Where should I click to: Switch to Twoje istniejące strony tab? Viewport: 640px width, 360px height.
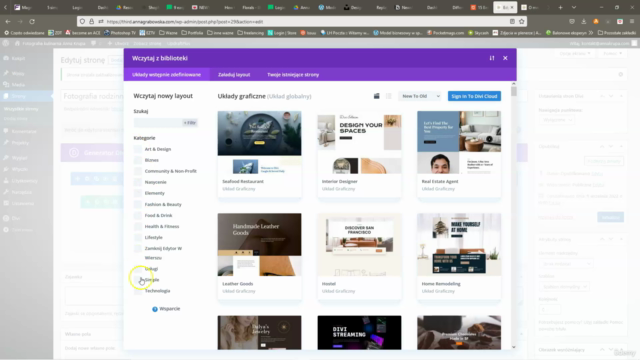click(293, 75)
